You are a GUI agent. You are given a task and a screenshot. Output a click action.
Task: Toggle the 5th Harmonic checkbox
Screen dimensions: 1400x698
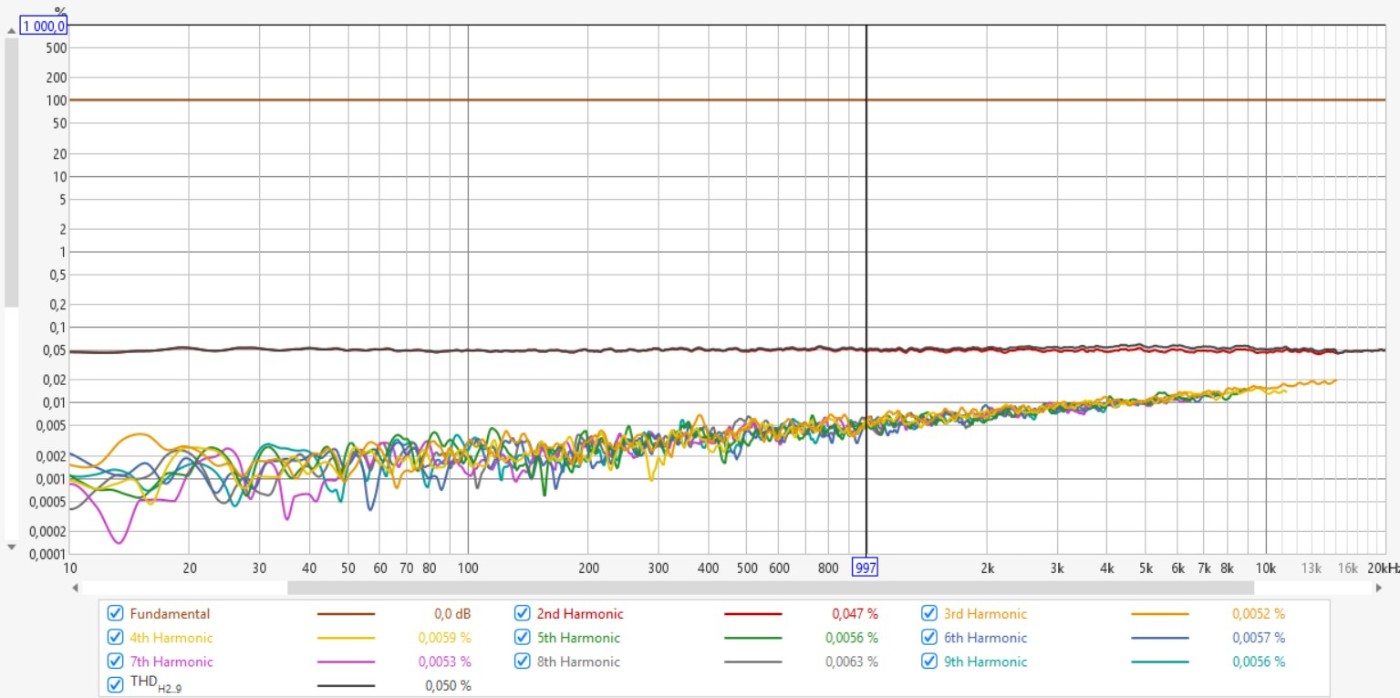click(522, 638)
